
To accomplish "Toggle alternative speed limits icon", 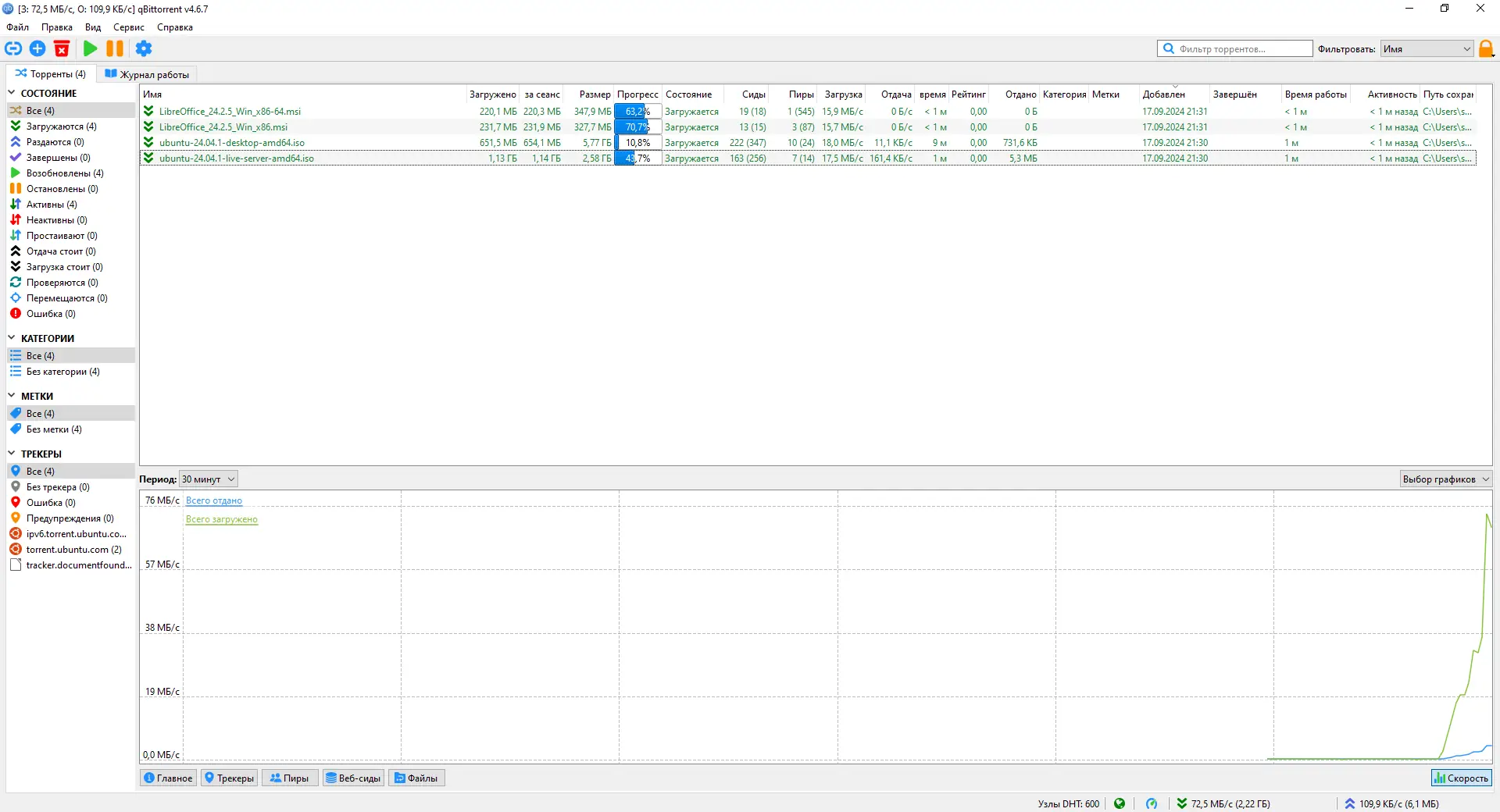I will [1152, 803].
